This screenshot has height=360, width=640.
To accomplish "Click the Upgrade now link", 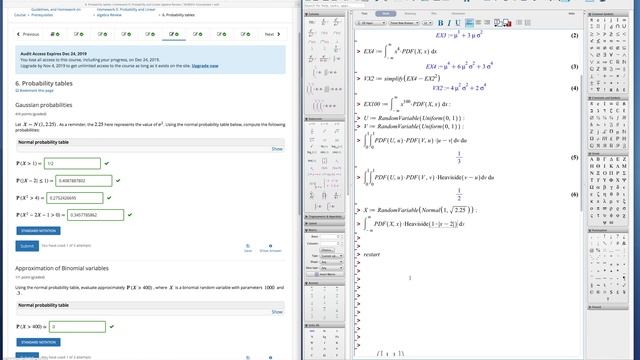I will pyautogui.click(x=205, y=66).
